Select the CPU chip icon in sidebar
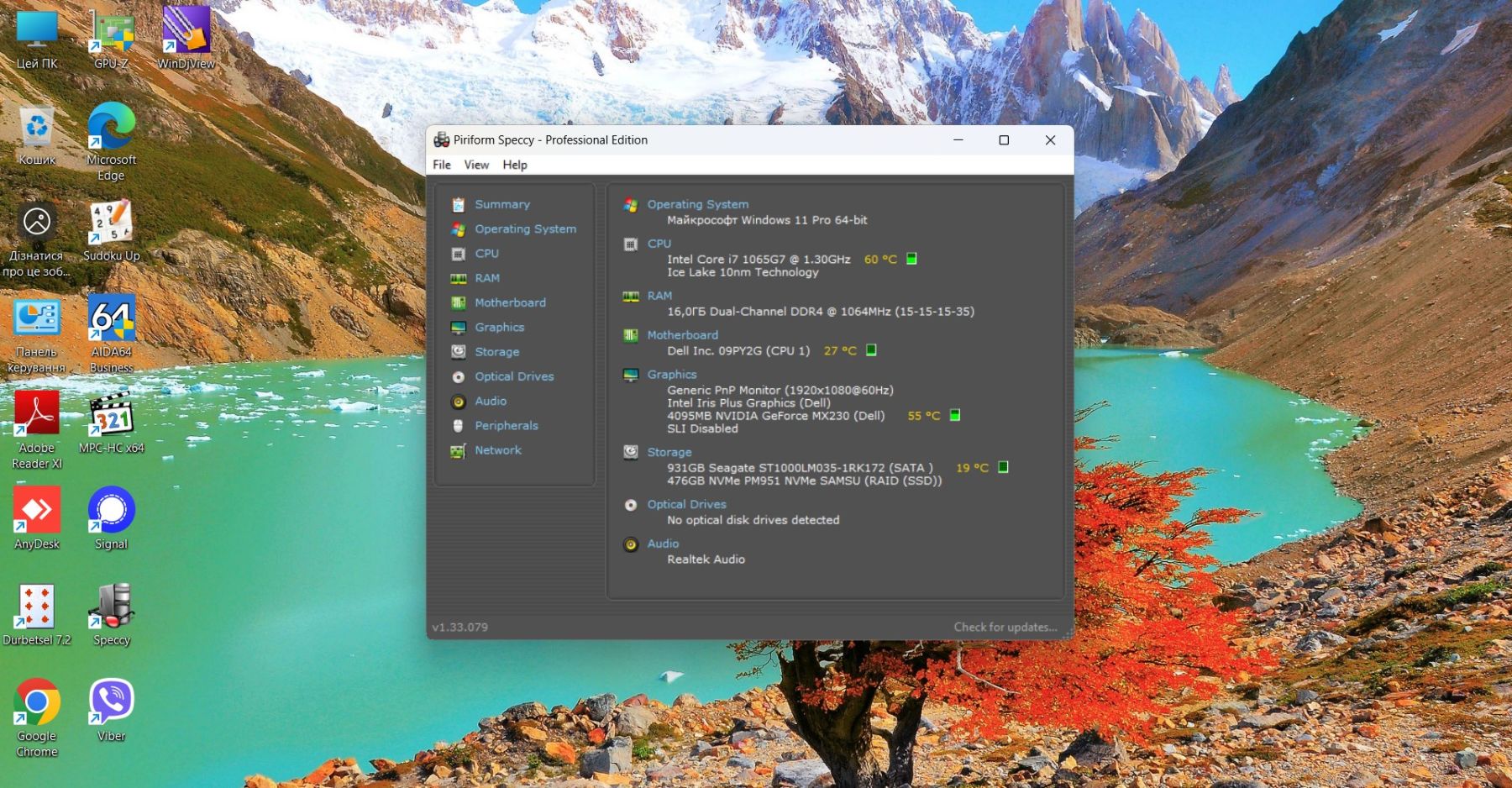 (x=458, y=254)
